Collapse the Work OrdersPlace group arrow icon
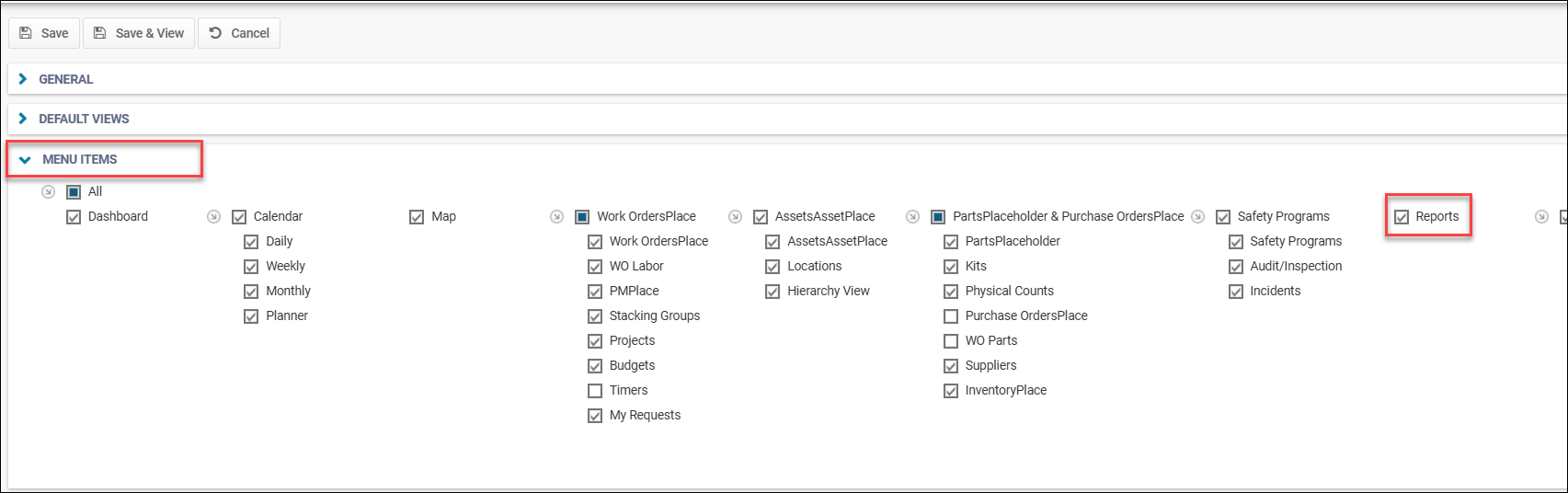The image size is (1568, 493). 557,217
